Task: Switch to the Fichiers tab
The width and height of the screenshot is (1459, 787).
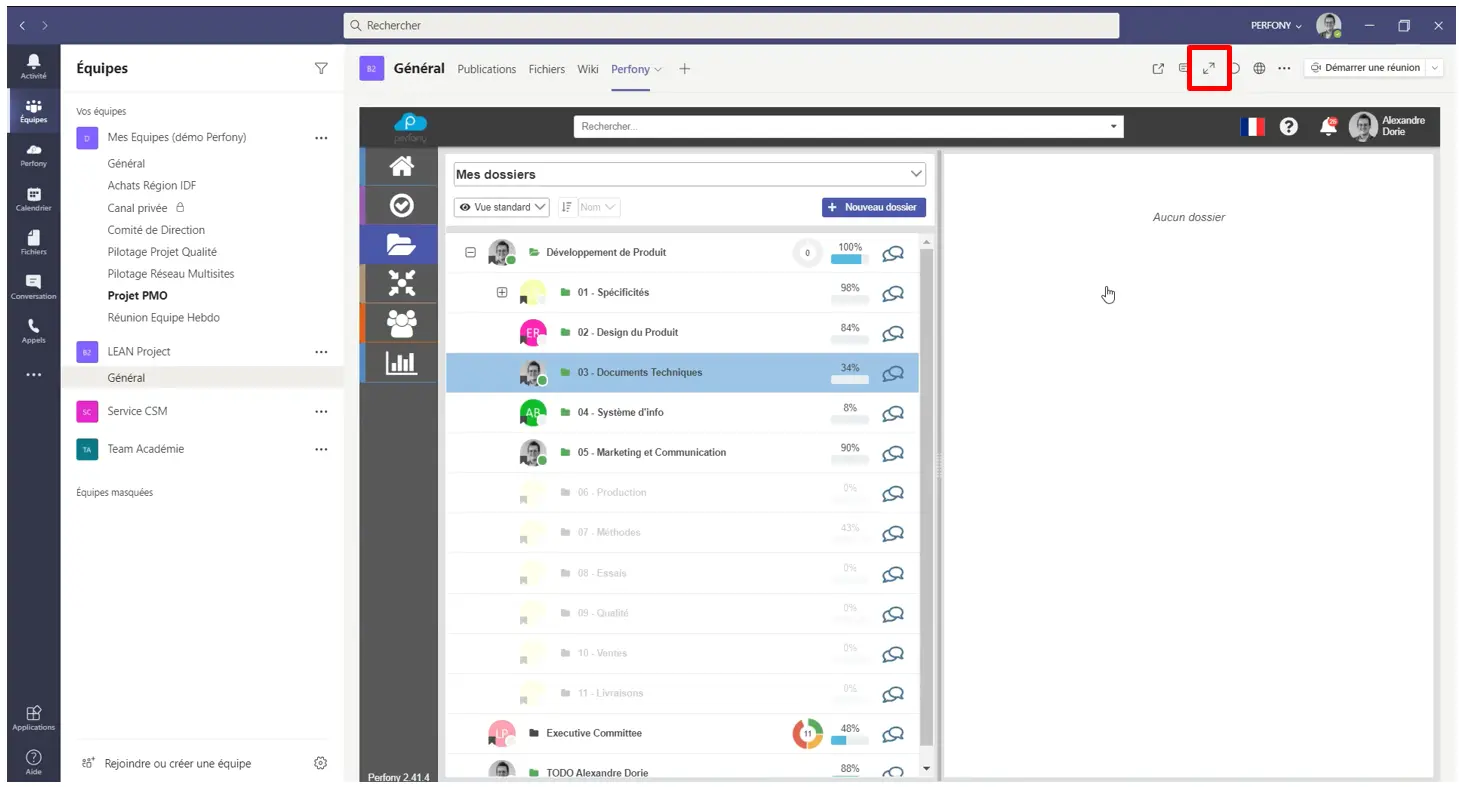Action: [546, 69]
